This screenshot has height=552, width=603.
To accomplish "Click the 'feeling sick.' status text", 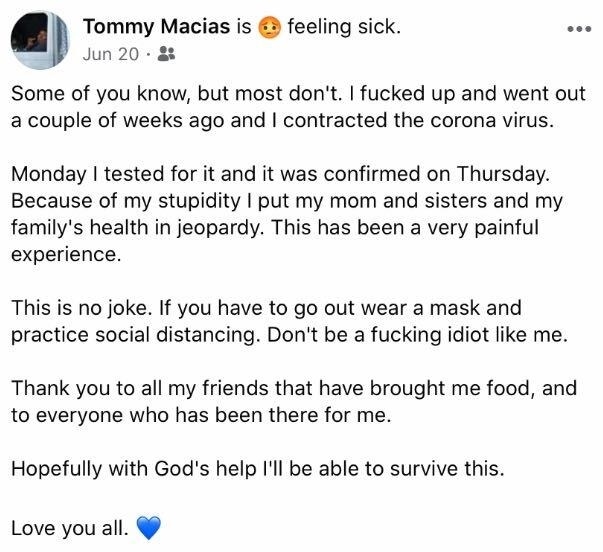I will (344, 27).
